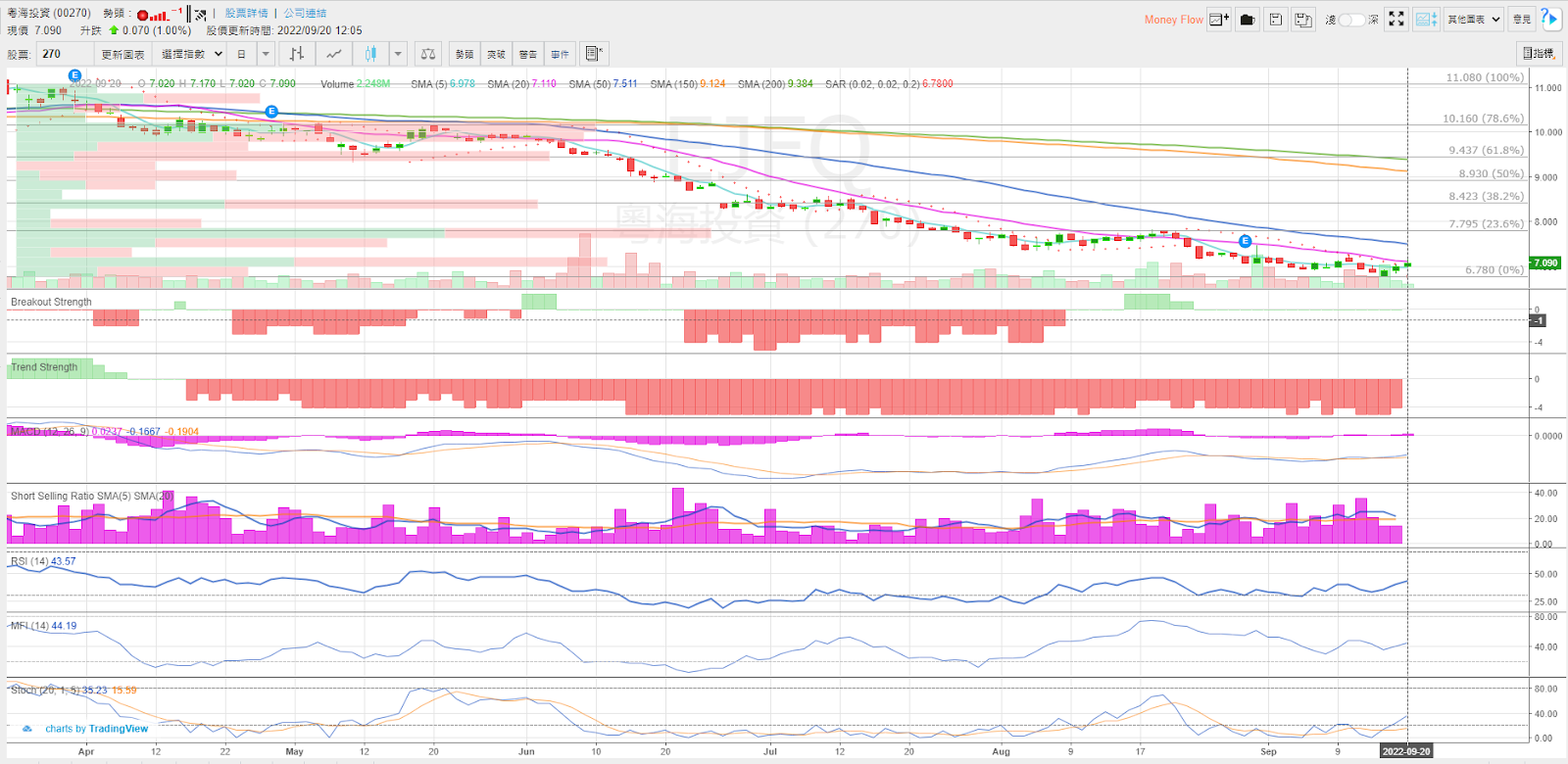The image size is (1568, 764).
Task: Click the SMA (150) legend label
Action: pos(673,84)
